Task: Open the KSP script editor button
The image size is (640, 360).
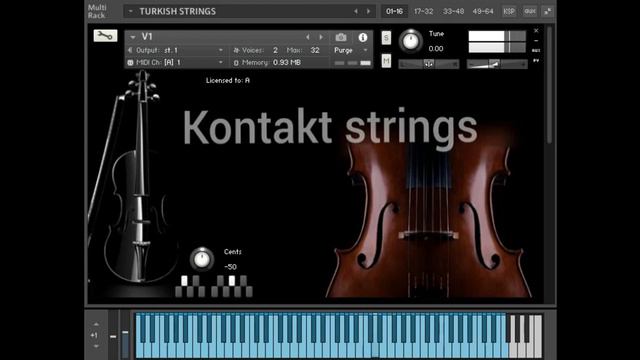Action: click(509, 11)
